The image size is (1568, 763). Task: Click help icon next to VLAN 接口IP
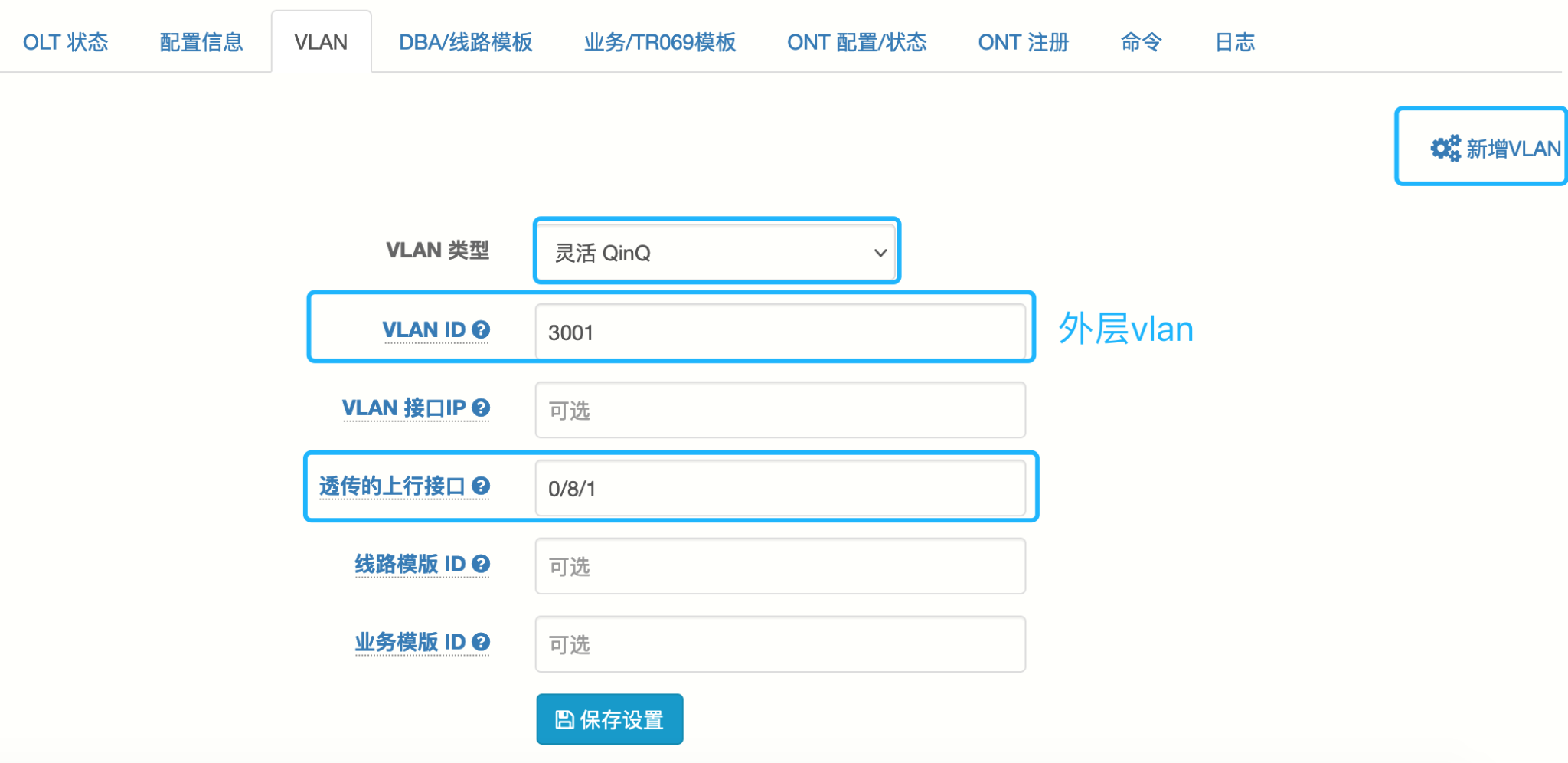[x=481, y=408]
